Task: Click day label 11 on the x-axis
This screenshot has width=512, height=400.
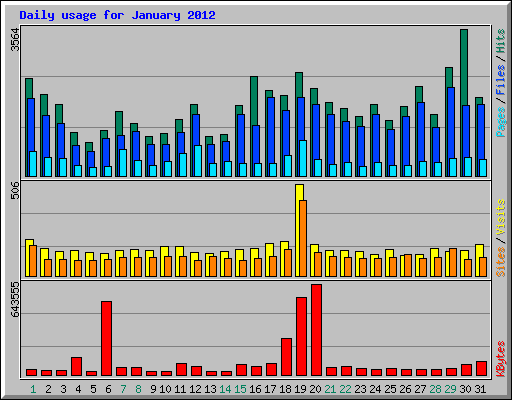Action: click(180, 389)
